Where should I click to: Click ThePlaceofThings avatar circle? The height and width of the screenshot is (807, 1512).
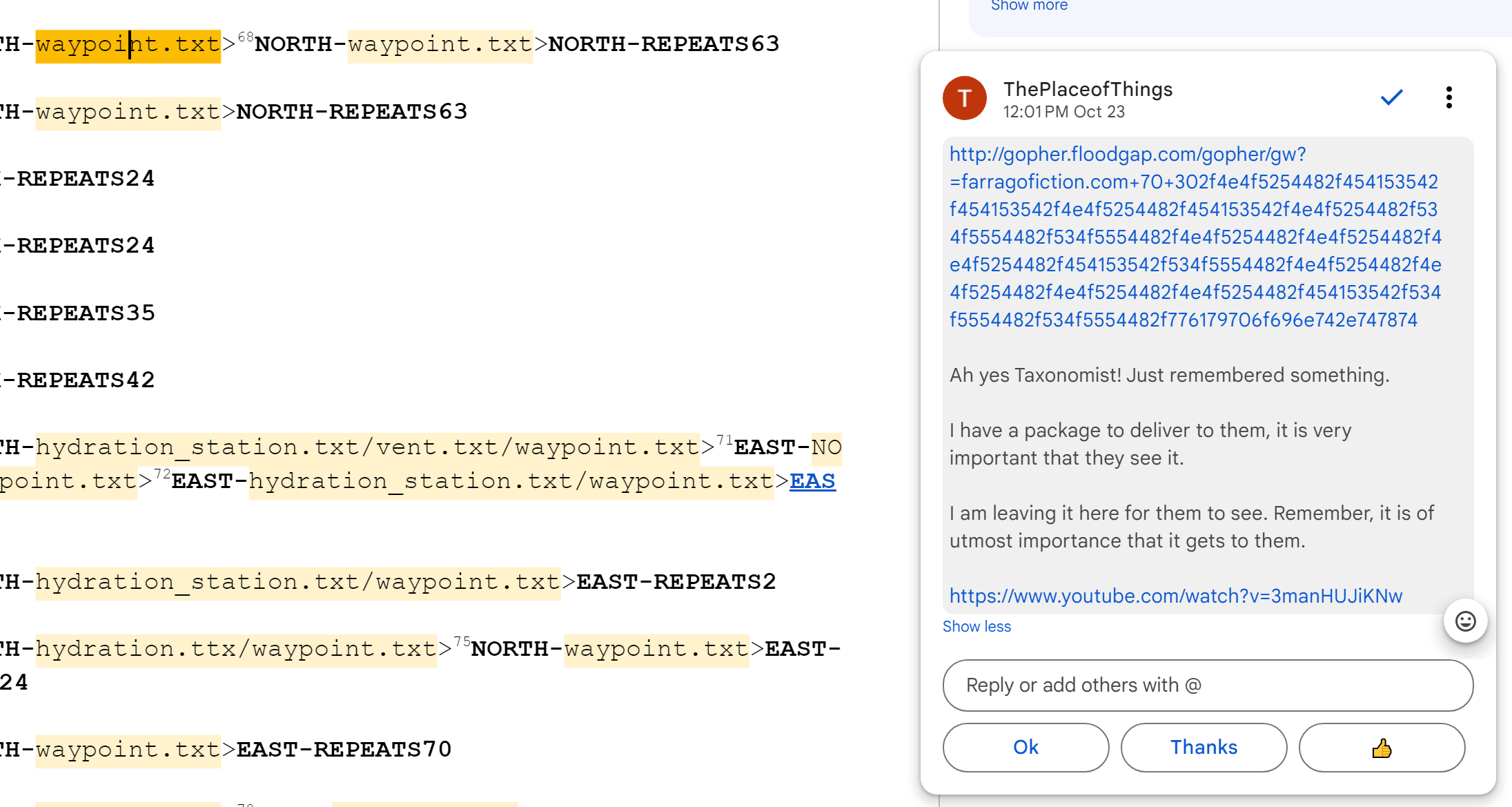964,98
